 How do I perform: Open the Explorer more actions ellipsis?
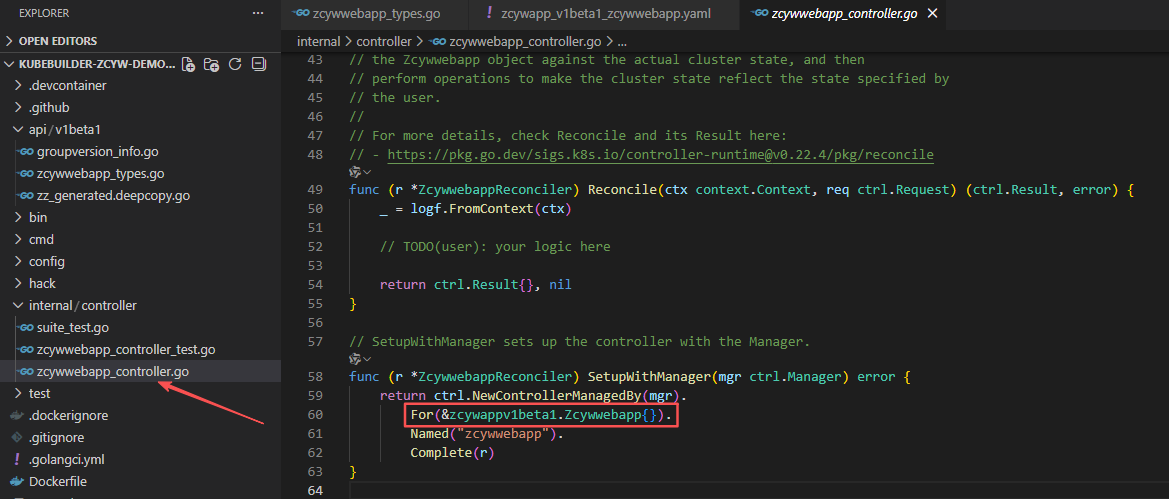tap(258, 14)
